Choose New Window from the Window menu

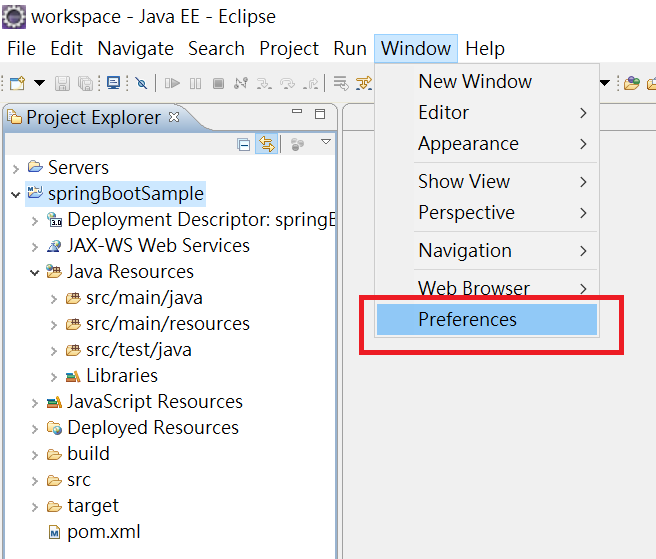[x=487, y=81]
